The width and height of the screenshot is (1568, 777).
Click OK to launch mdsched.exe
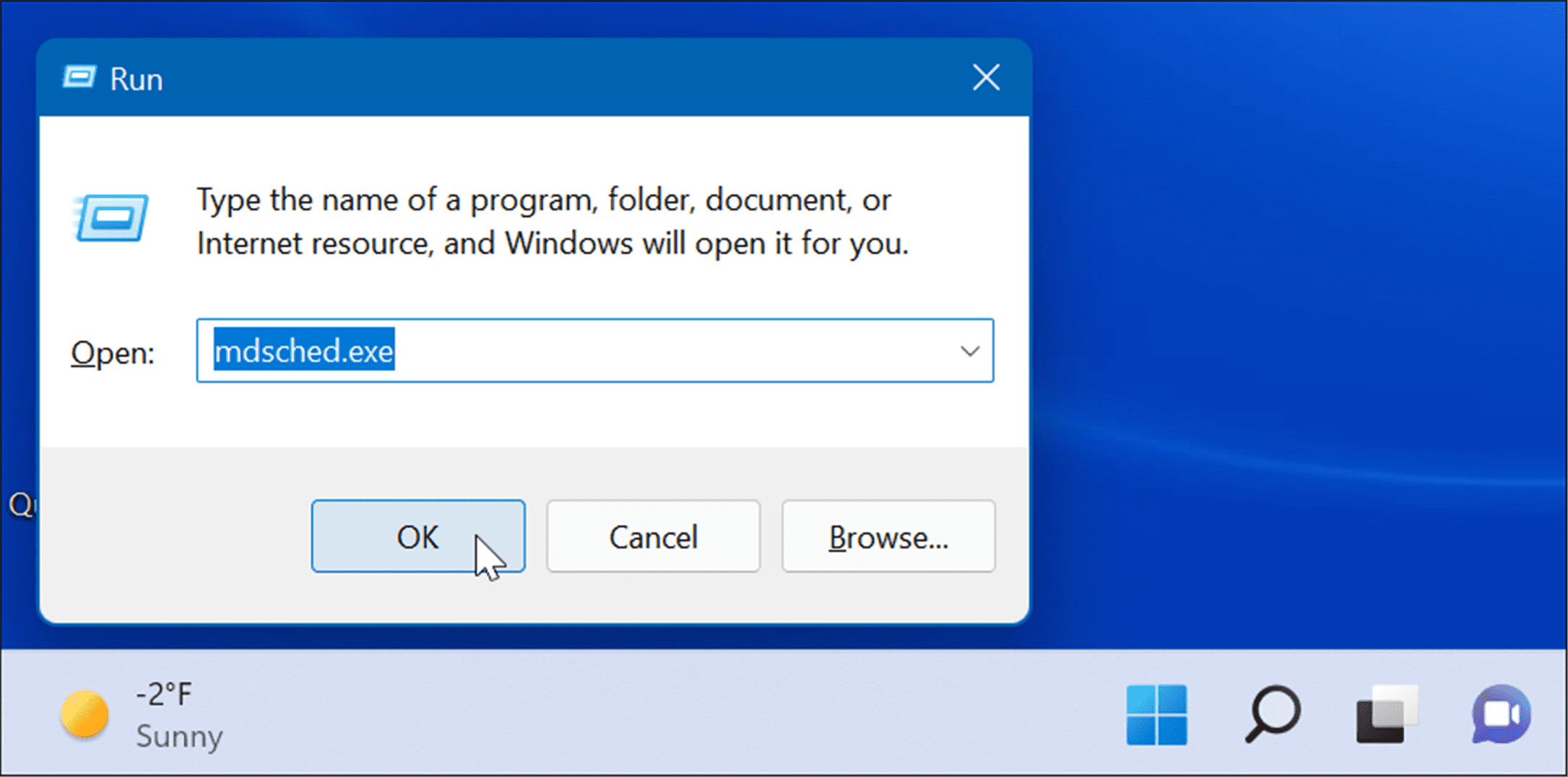tap(419, 537)
